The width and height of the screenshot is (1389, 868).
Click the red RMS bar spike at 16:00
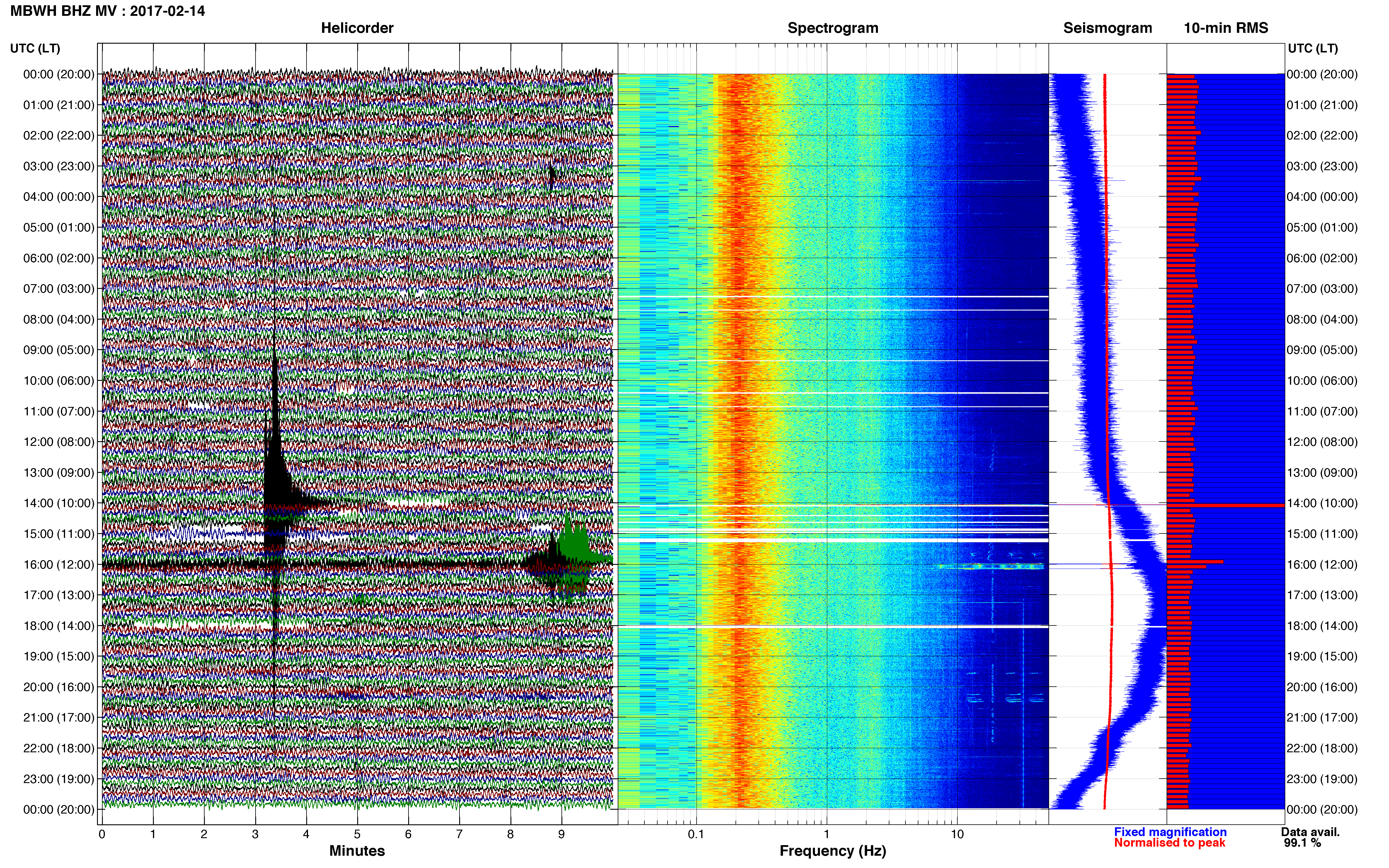pyautogui.click(x=1195, y=562)
